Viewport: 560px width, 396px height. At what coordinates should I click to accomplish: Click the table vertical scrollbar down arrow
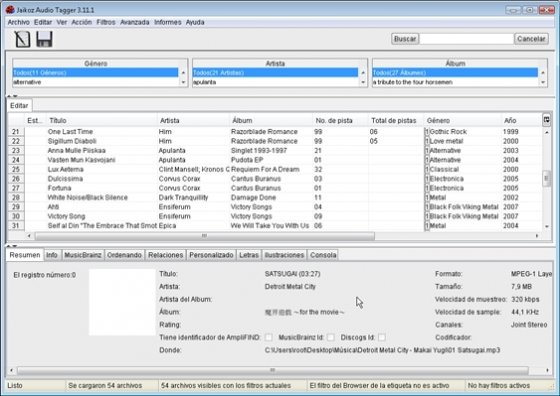click(x=546, y=226)
